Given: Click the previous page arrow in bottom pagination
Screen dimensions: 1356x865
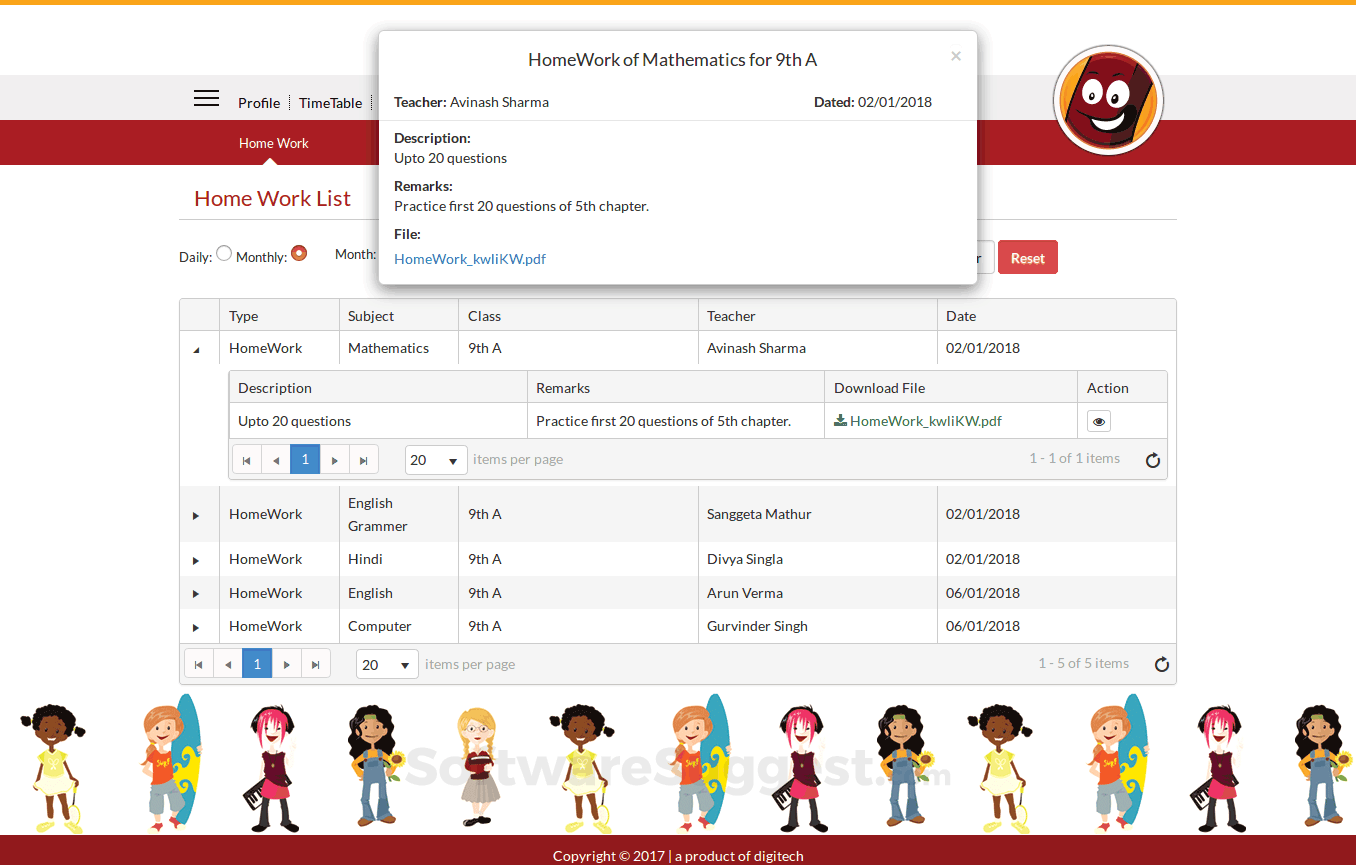Looking at the screenshot, I should [227, 663].
